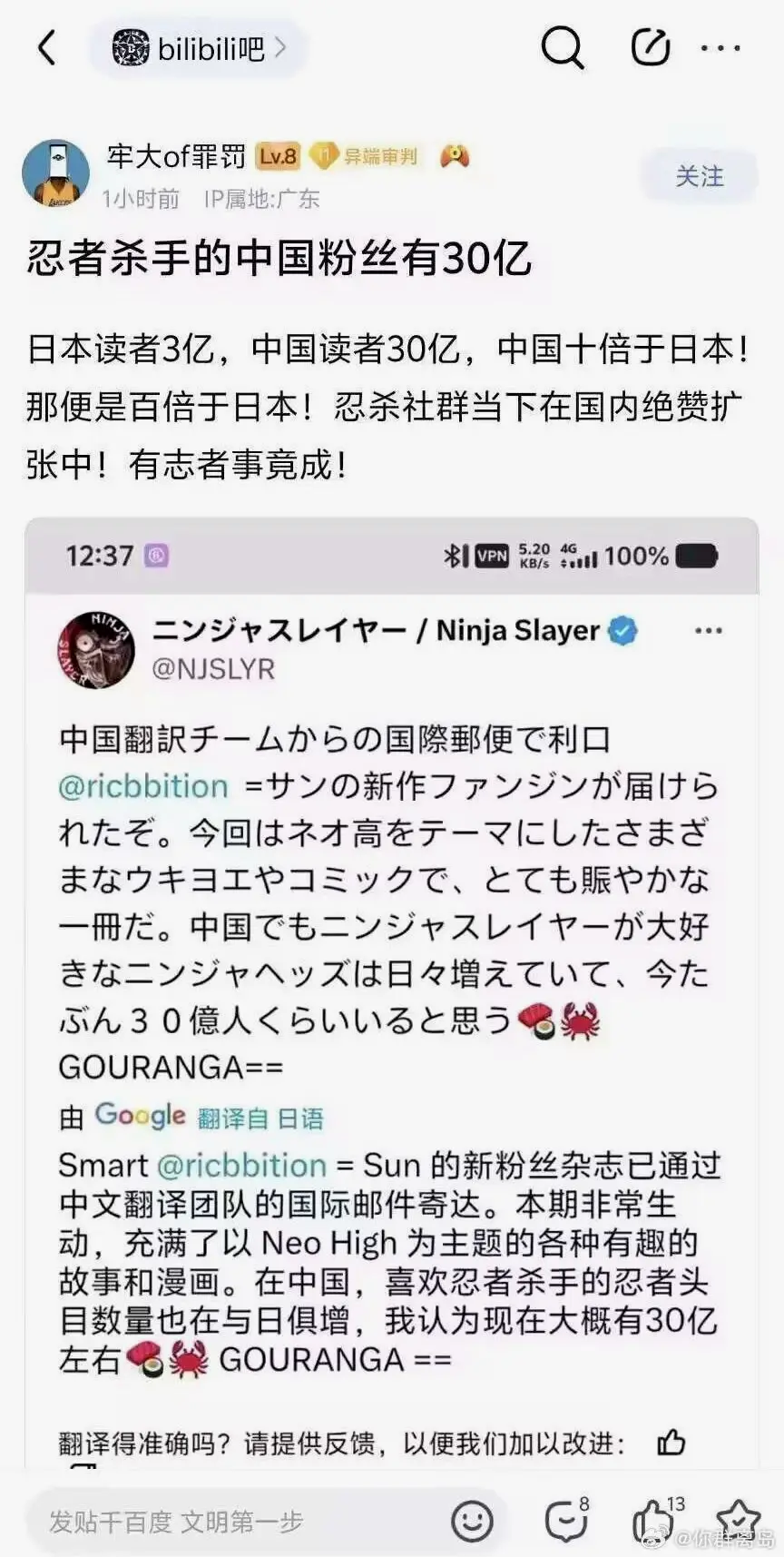The image size is (784, 1557).
Task: Open the @ricbbition link in translated text
Action: click(241, 1165)
